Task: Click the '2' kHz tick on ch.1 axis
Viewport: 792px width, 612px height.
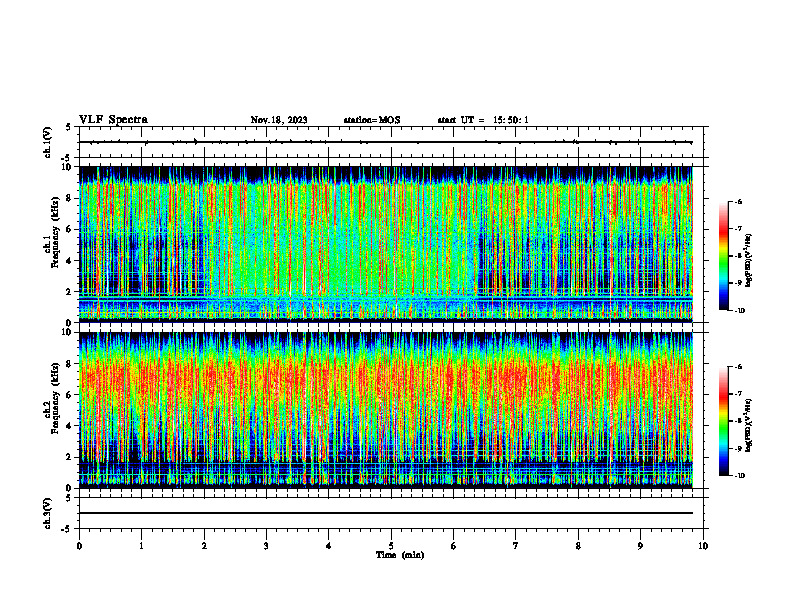Action: tap(69, 291)
